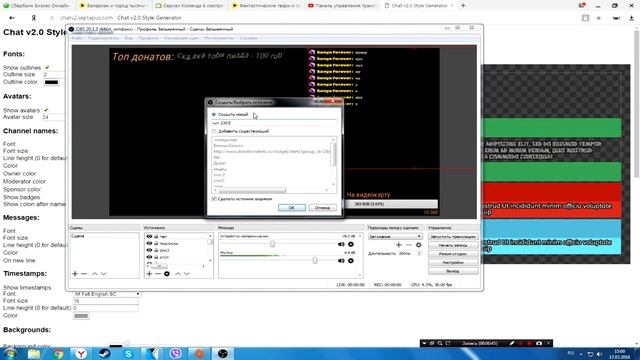640x360 pixels.
Task: Open settings gear for Mic/Aux channel
Action: point(351,261)
